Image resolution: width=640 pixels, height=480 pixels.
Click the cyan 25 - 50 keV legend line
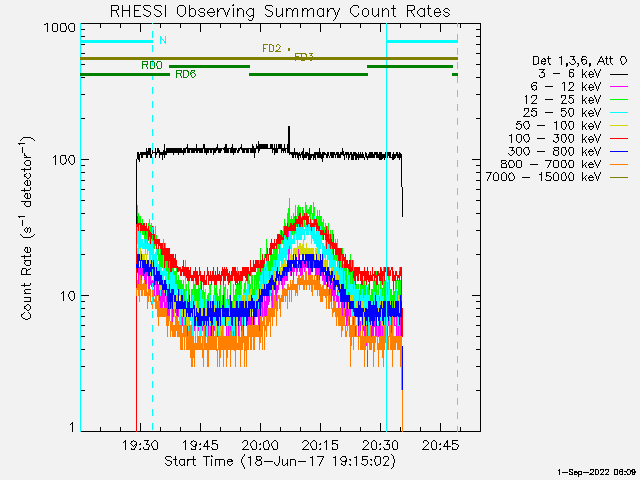(x=619, y=113)
